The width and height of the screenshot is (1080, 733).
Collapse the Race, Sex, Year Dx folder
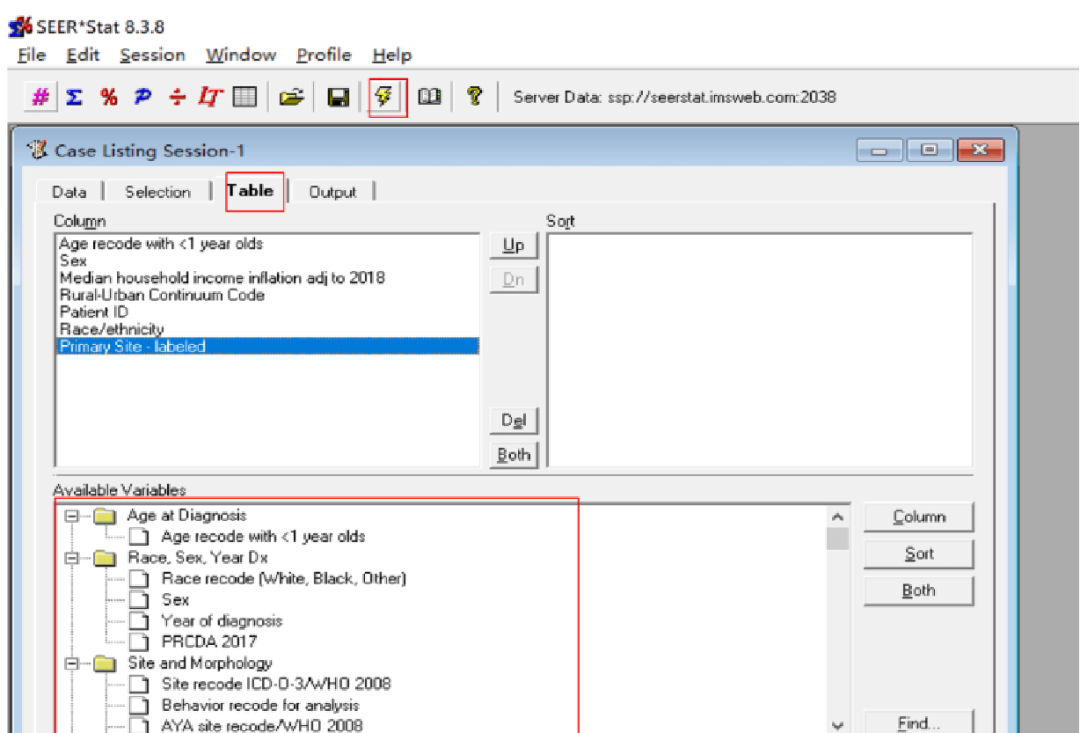click(x=72, y=558)
